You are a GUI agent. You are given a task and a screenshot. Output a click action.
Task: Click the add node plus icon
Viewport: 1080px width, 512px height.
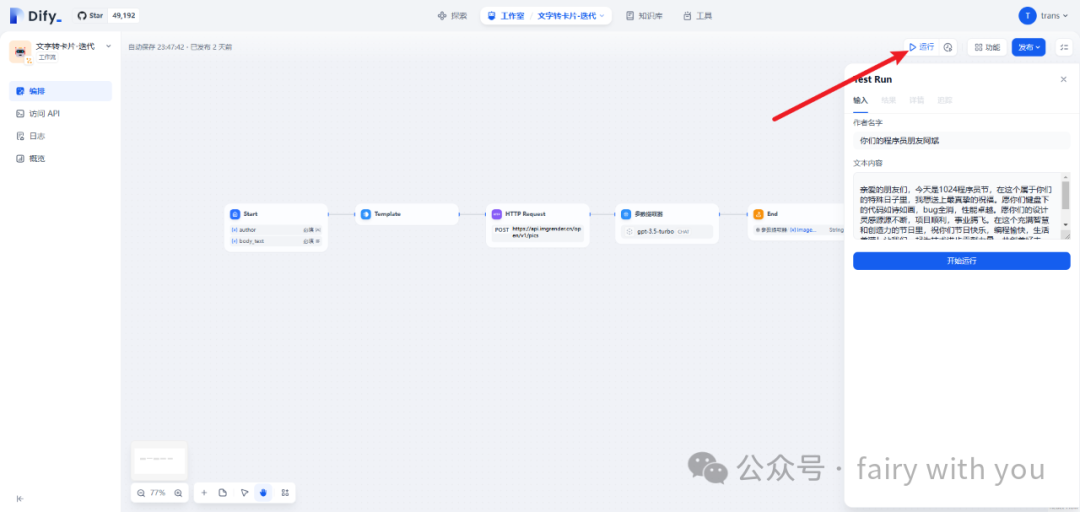coord(204,493)
